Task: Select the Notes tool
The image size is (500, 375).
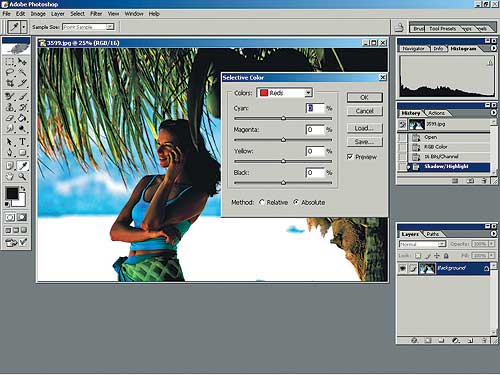Action: [10, 166]
